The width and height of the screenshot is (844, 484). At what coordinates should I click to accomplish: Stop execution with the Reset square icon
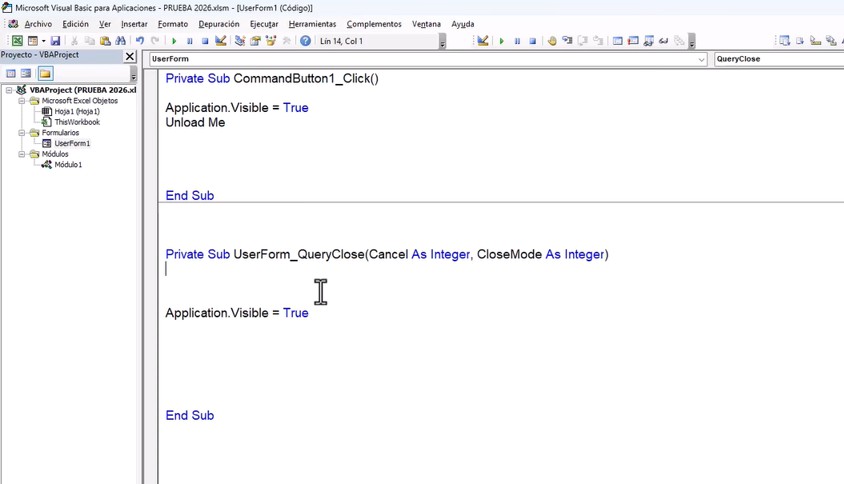(205, 41)
